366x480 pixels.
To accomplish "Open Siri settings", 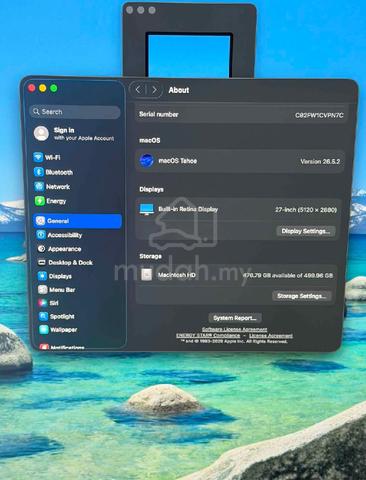I will [49, 303].
